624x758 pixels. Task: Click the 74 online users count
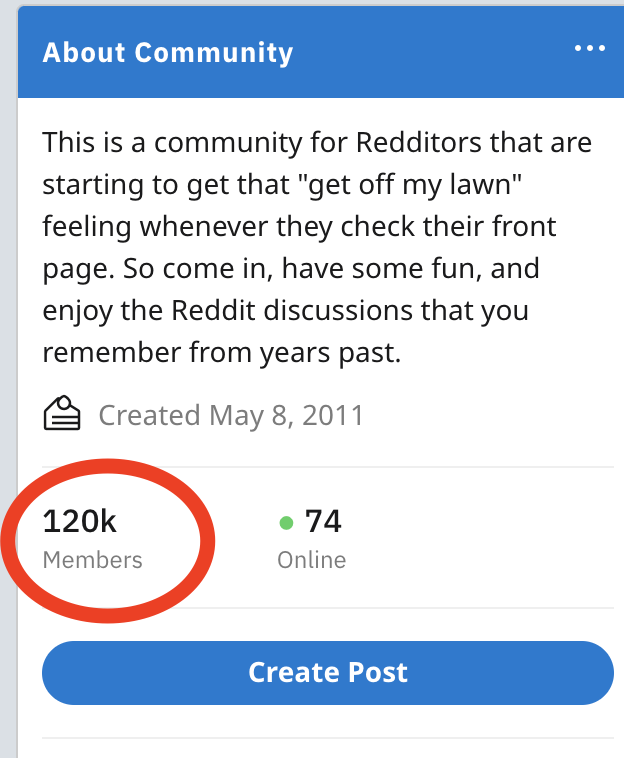pos(323,521)
